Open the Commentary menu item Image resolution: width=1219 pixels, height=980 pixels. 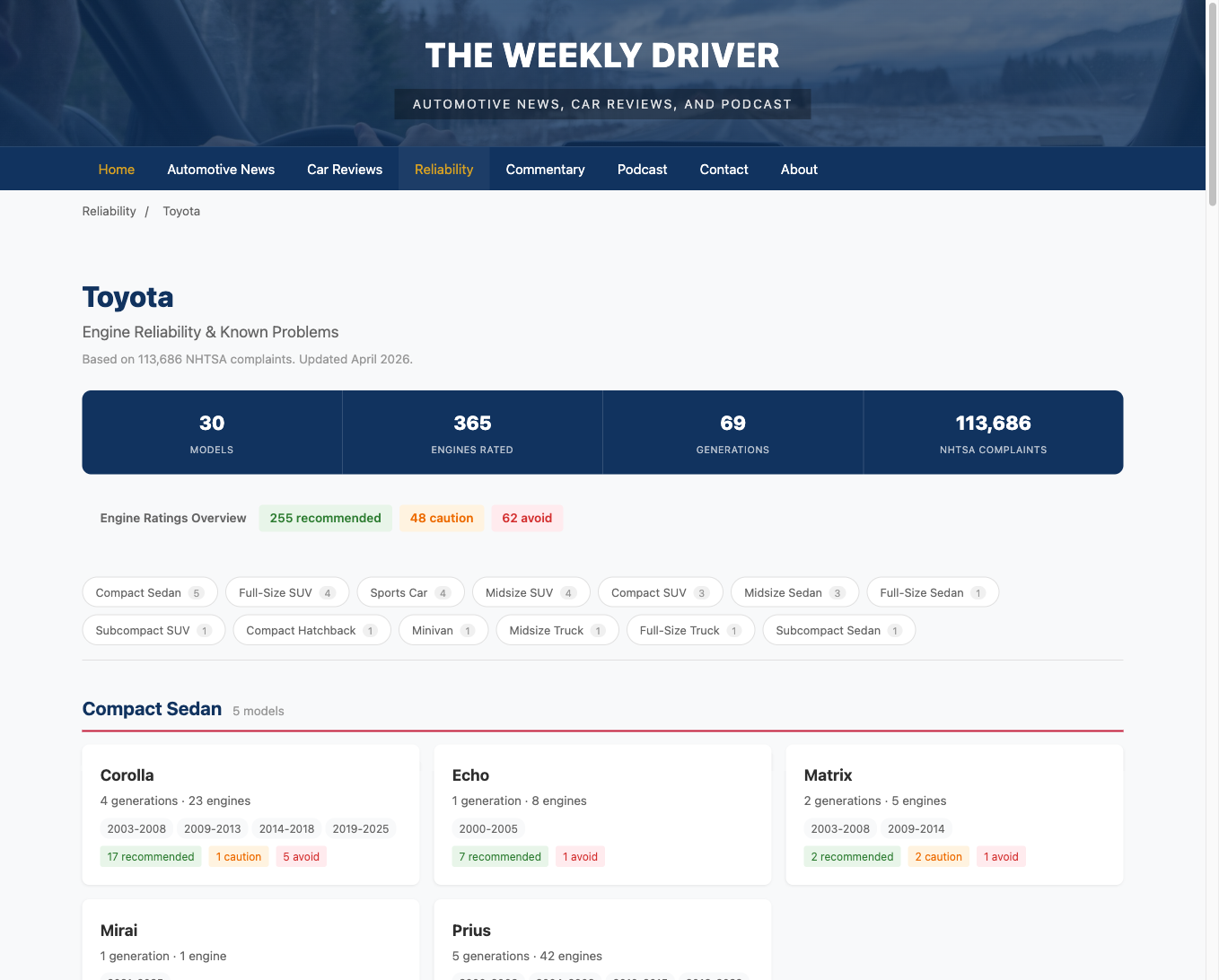click(545, 169)
